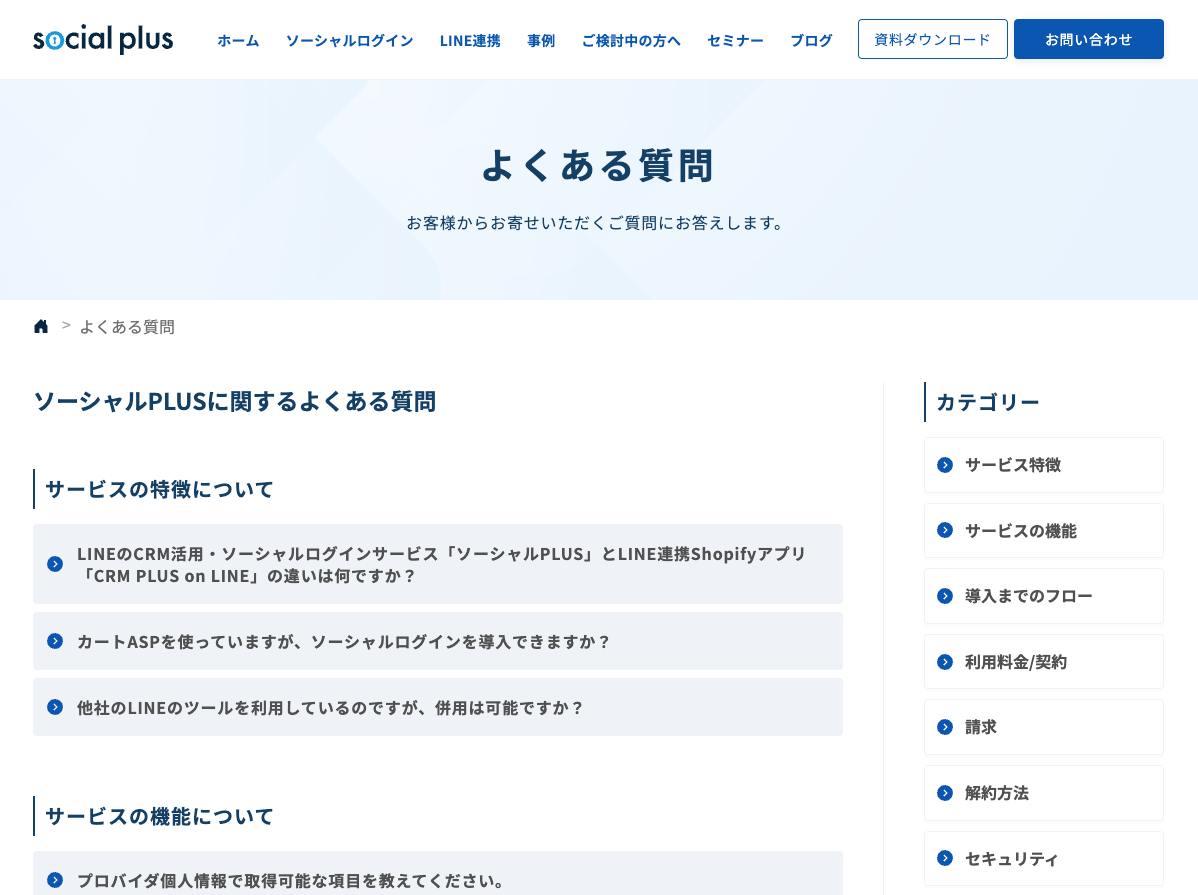Image resolution: width=1198 pixels, height=895 pixels.
Task: Click the お問い合わせ button
Action: (1088, 39)
